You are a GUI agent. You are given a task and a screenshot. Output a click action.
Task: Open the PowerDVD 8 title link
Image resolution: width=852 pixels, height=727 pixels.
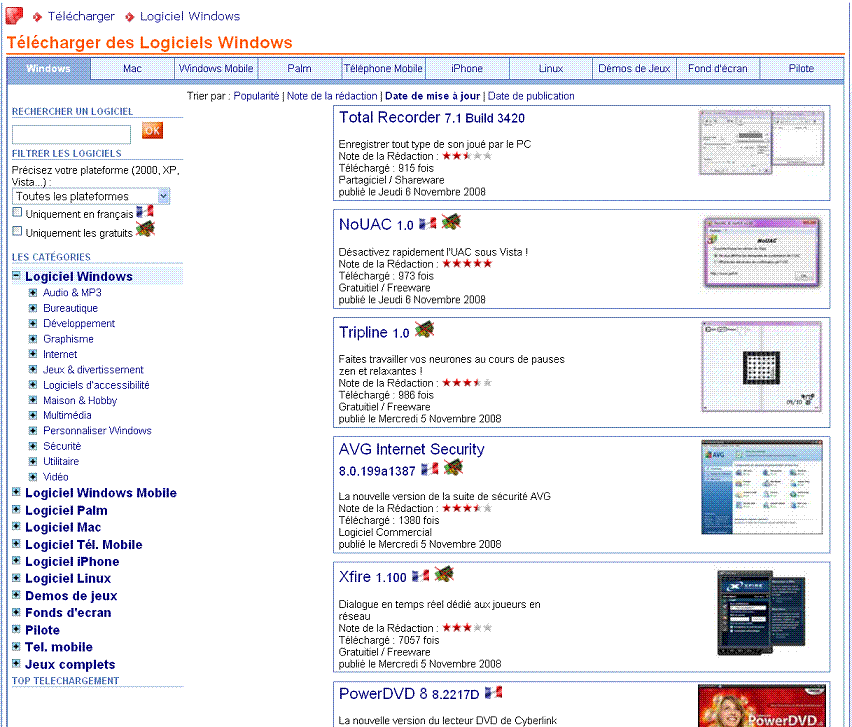(x=409, y=694)
